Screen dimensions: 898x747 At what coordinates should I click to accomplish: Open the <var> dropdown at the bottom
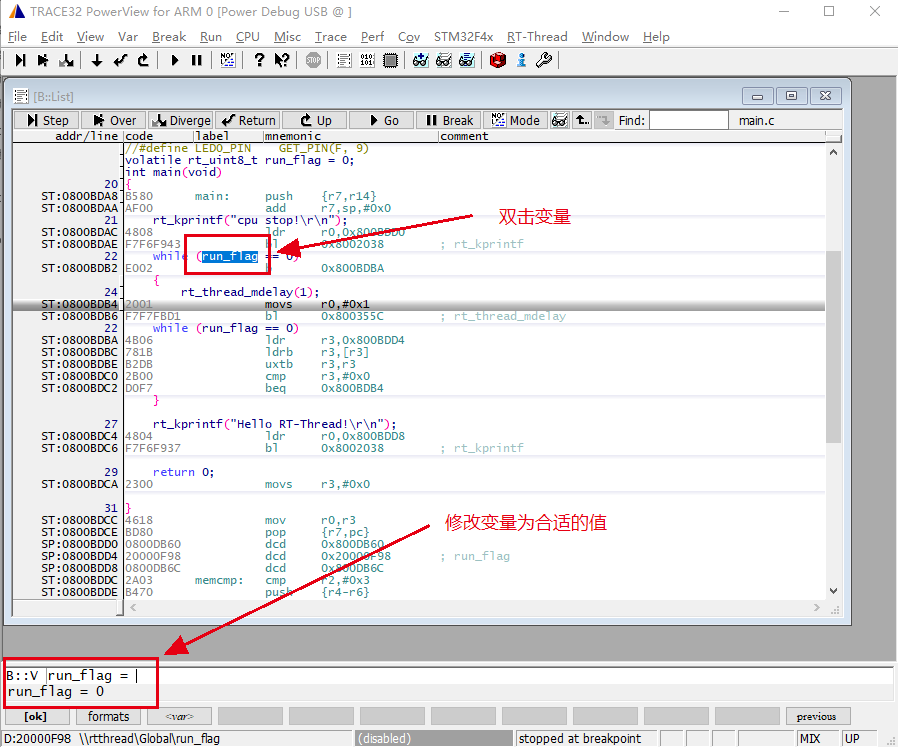click(x=178, y=716)
